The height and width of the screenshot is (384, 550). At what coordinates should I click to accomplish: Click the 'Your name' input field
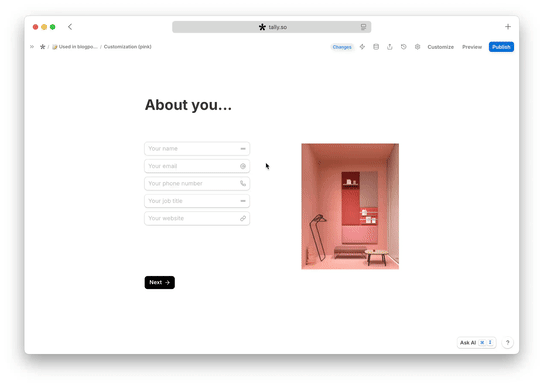pyautogui.click(x=197, y=149)
